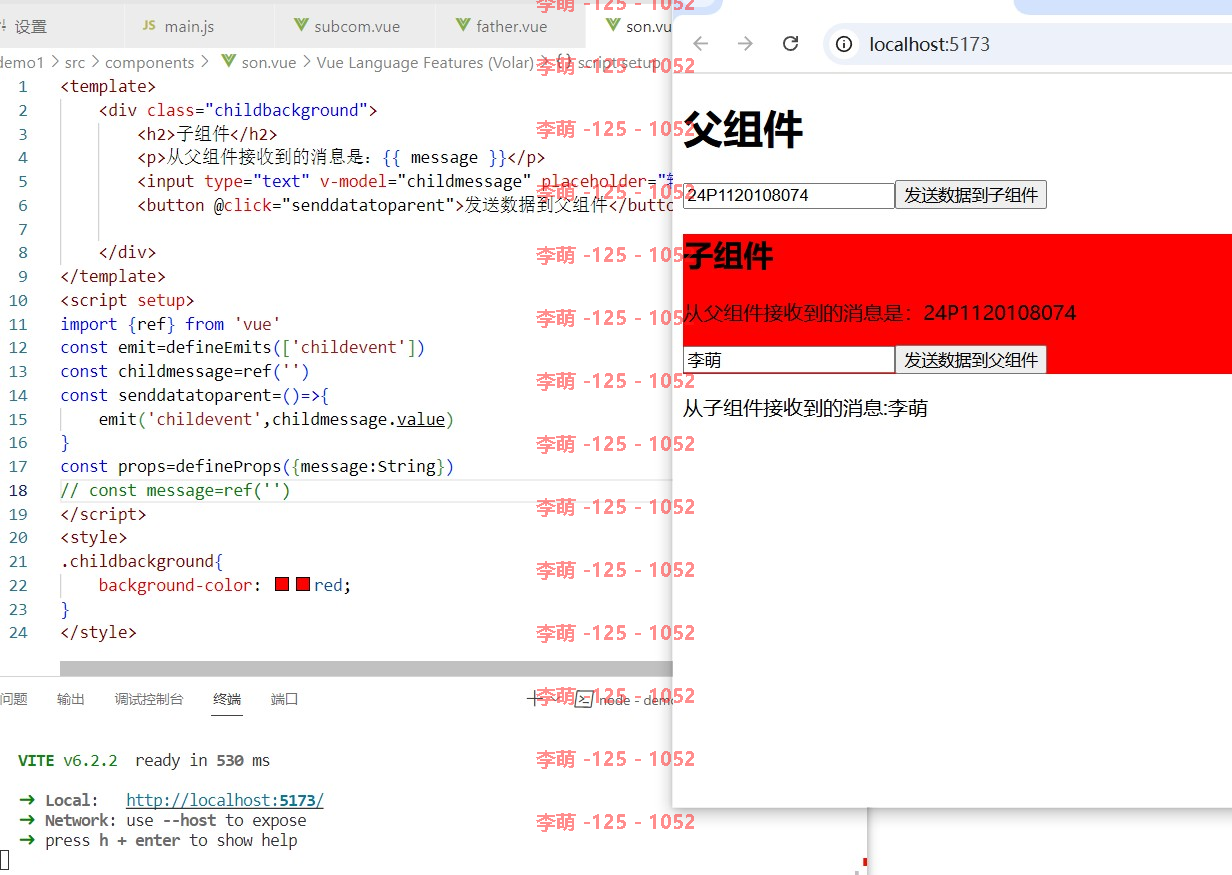Click 'VITE v6.2.2' in the terminal
The image size is (1232, 875).
coord(68,760)
